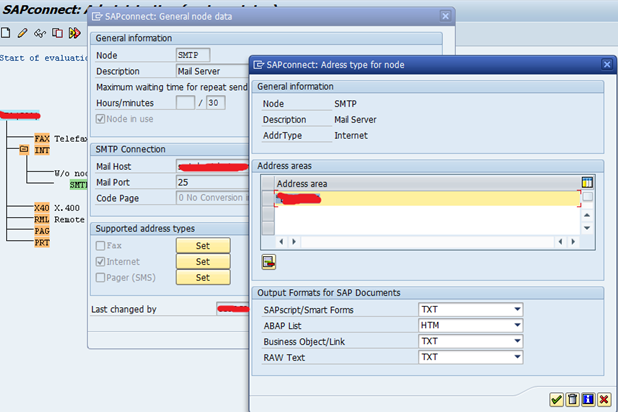This screenshot has width=622, height=414.
Task: Select the PRT node in tree
Action: pos(42,242)
